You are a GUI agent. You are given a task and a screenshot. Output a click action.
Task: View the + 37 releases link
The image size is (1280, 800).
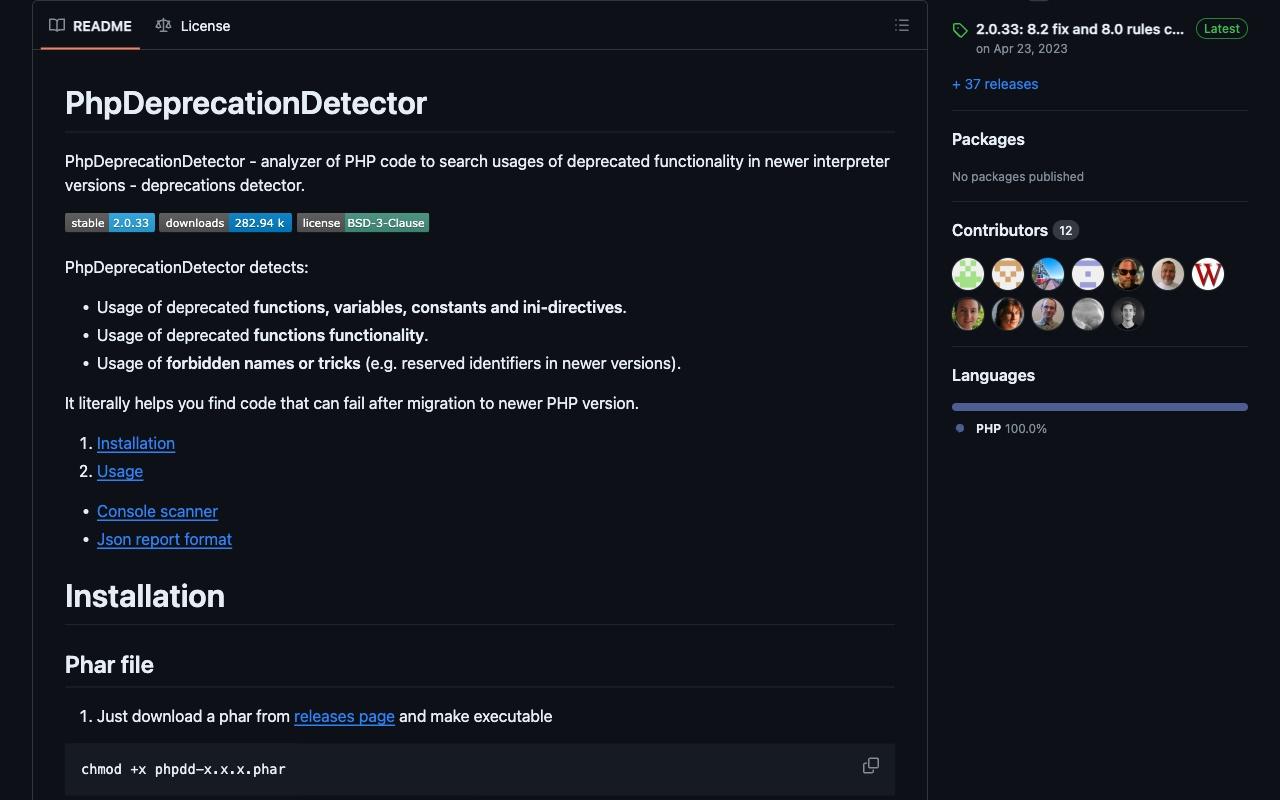point(995,84)
